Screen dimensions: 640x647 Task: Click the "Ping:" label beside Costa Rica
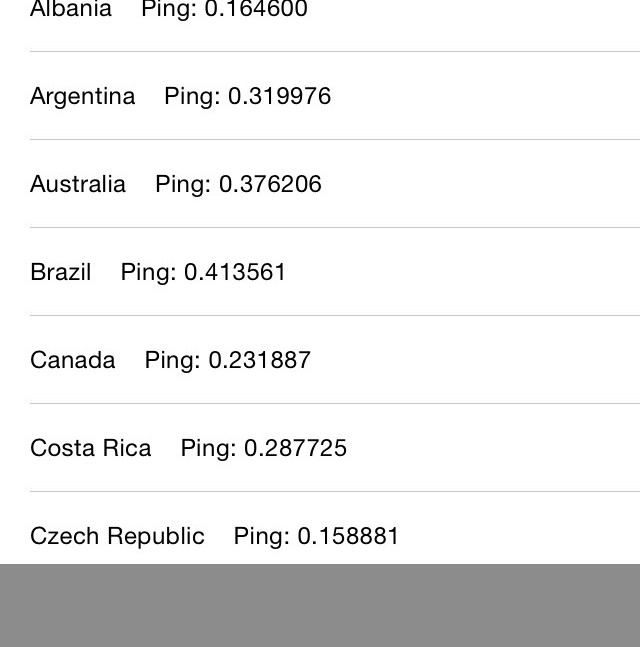coord(208,448)
